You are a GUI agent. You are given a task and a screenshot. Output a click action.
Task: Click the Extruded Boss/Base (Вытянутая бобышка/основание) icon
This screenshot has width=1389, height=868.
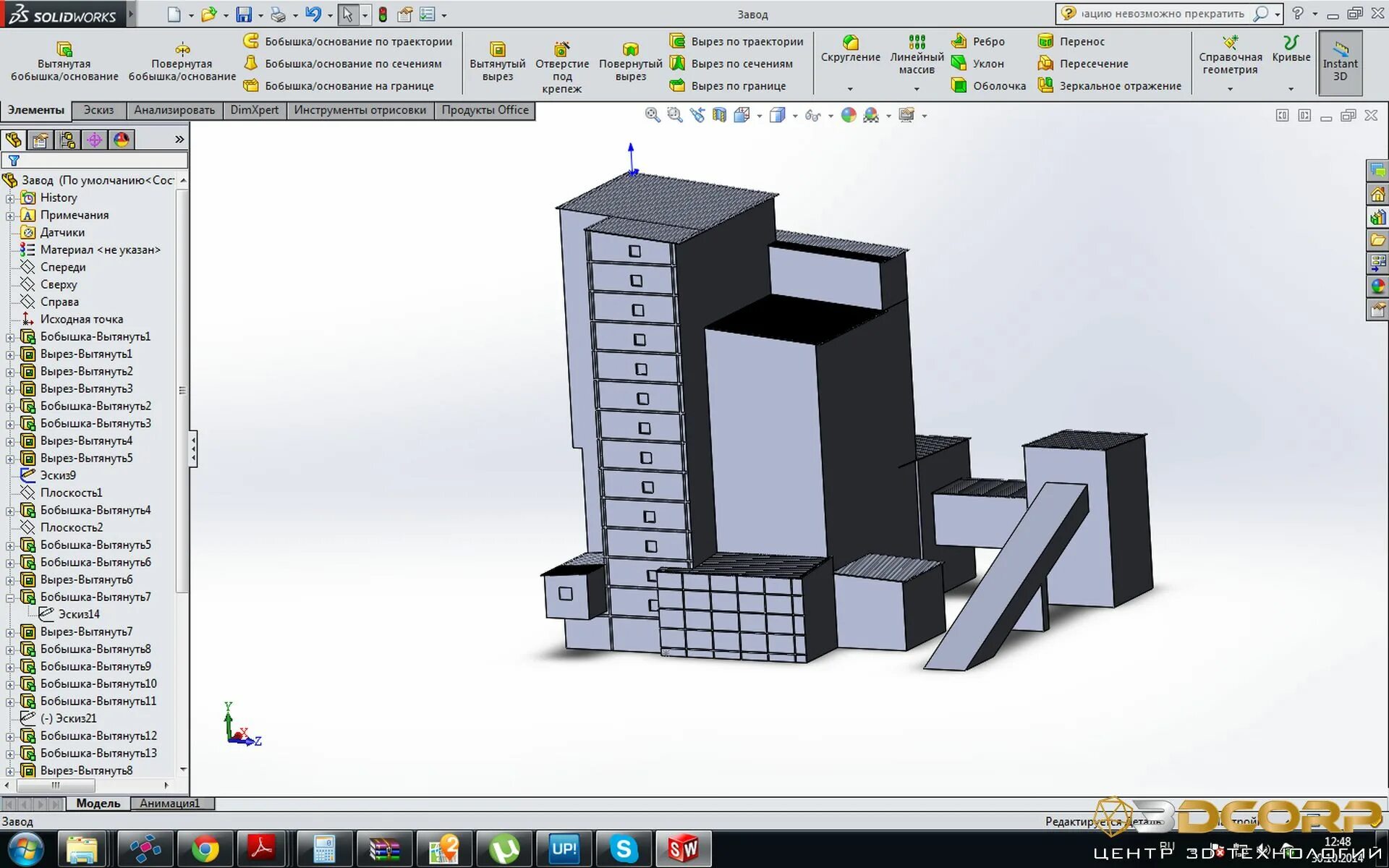(x=64, y=49)
